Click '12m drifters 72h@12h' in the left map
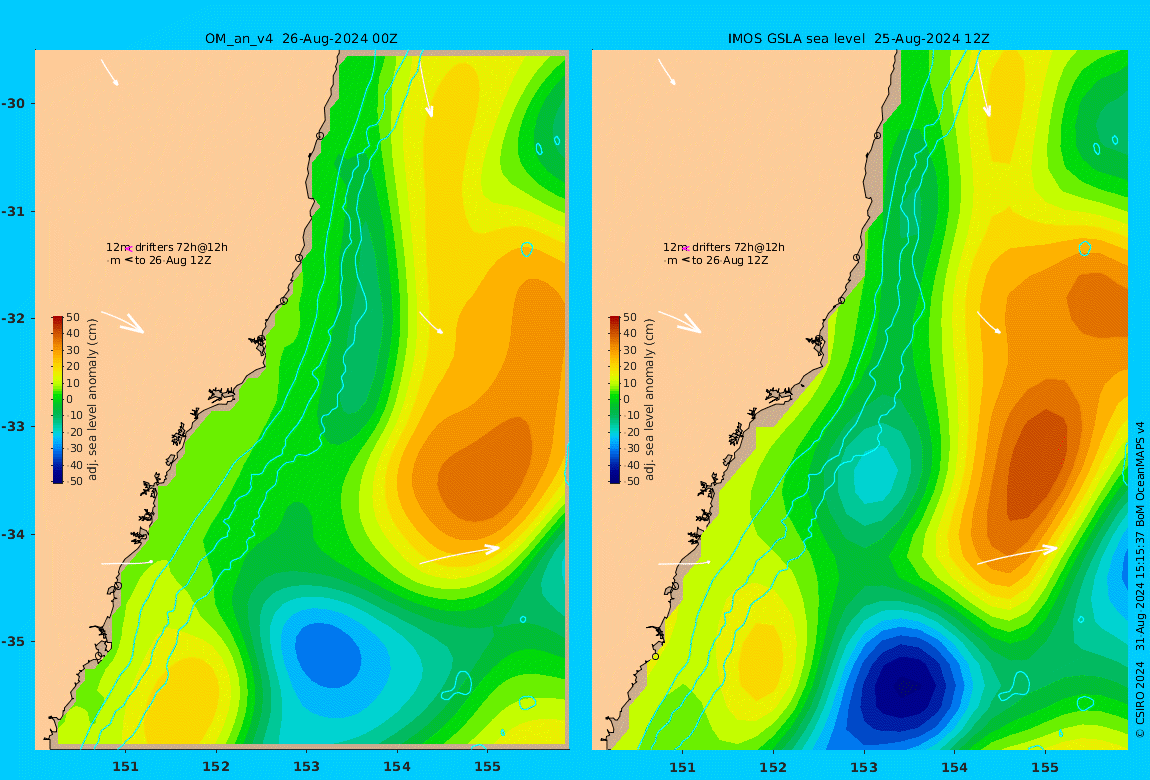The image size is (1150, 780). [x=166, y=248]
